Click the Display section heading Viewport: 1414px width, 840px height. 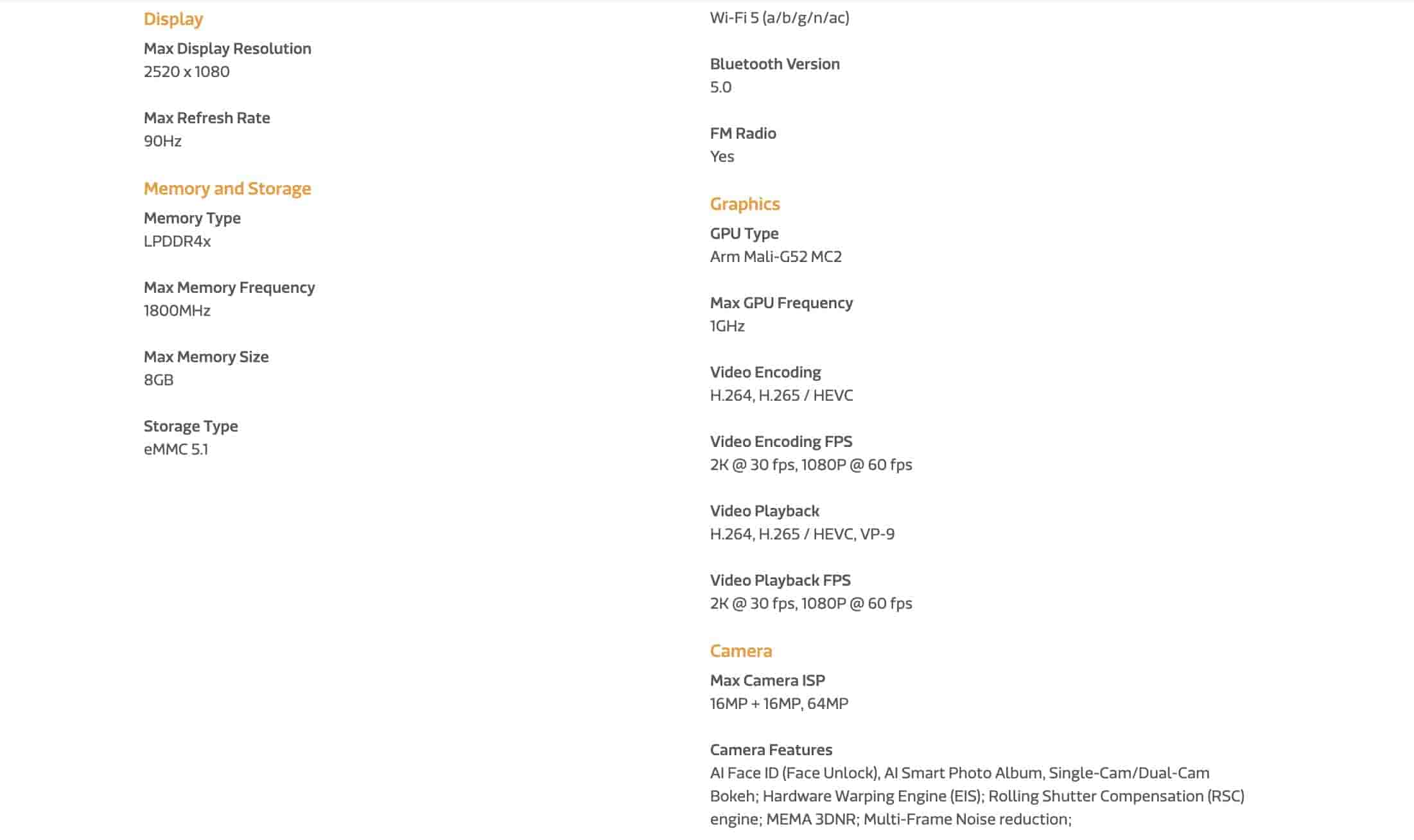tap(173, 19)
